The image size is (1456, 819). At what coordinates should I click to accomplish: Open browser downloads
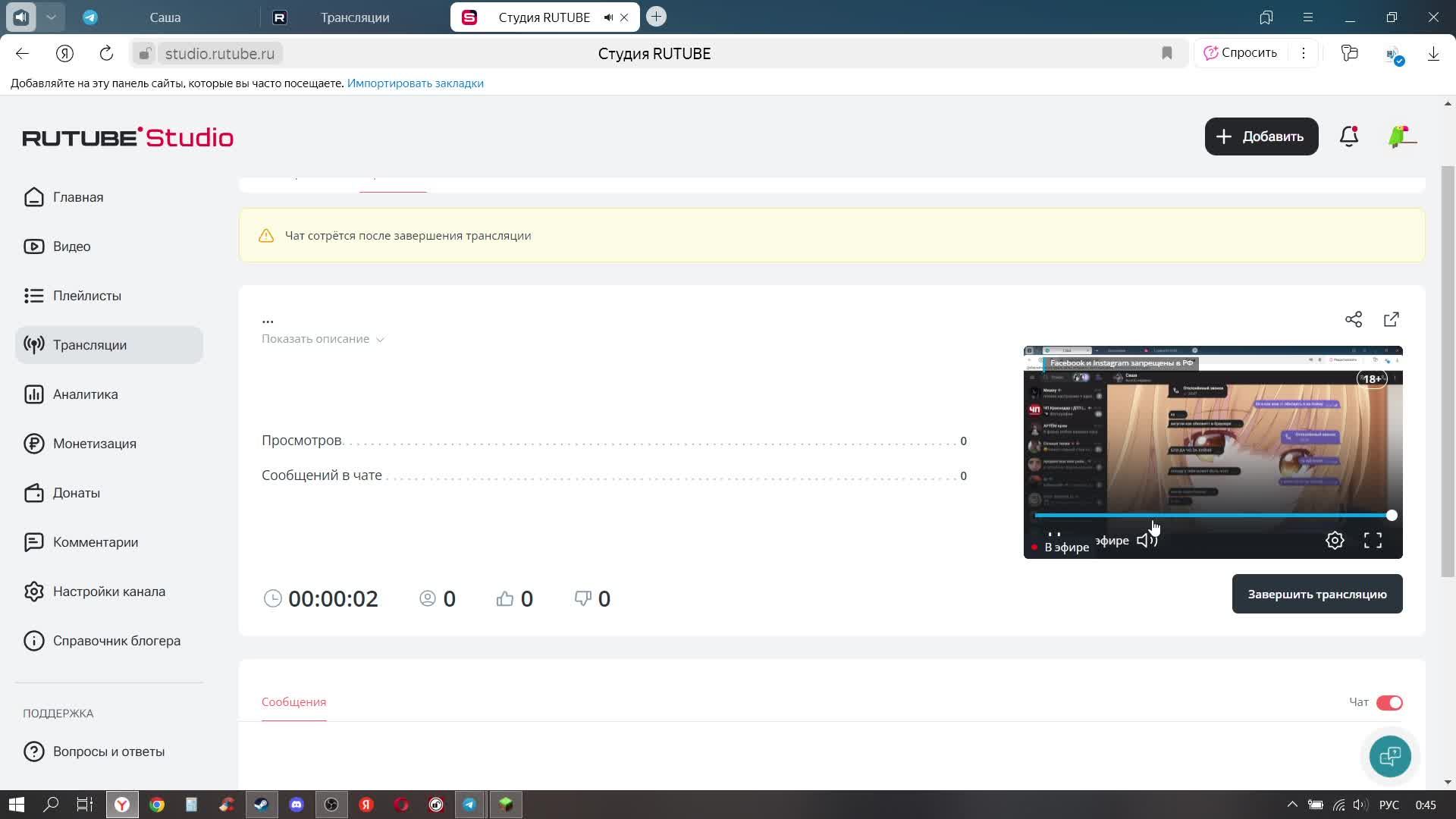1433,53
